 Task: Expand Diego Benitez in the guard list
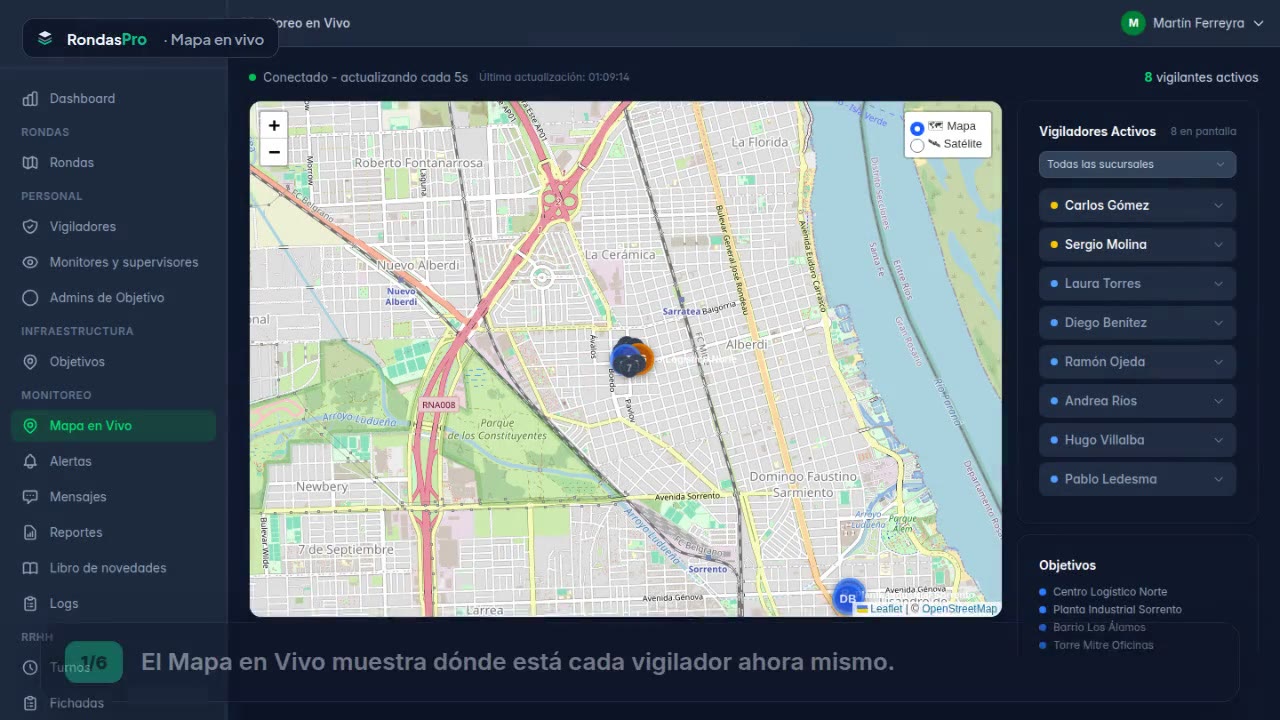pos(1137,322)
